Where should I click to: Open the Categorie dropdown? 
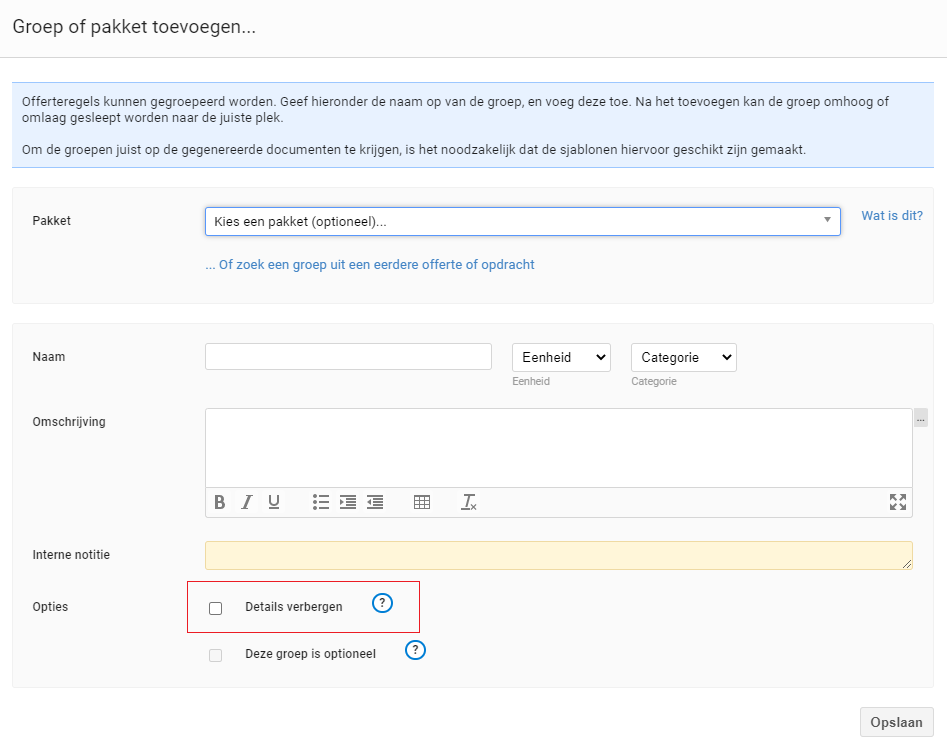click(x=684, y=357)
